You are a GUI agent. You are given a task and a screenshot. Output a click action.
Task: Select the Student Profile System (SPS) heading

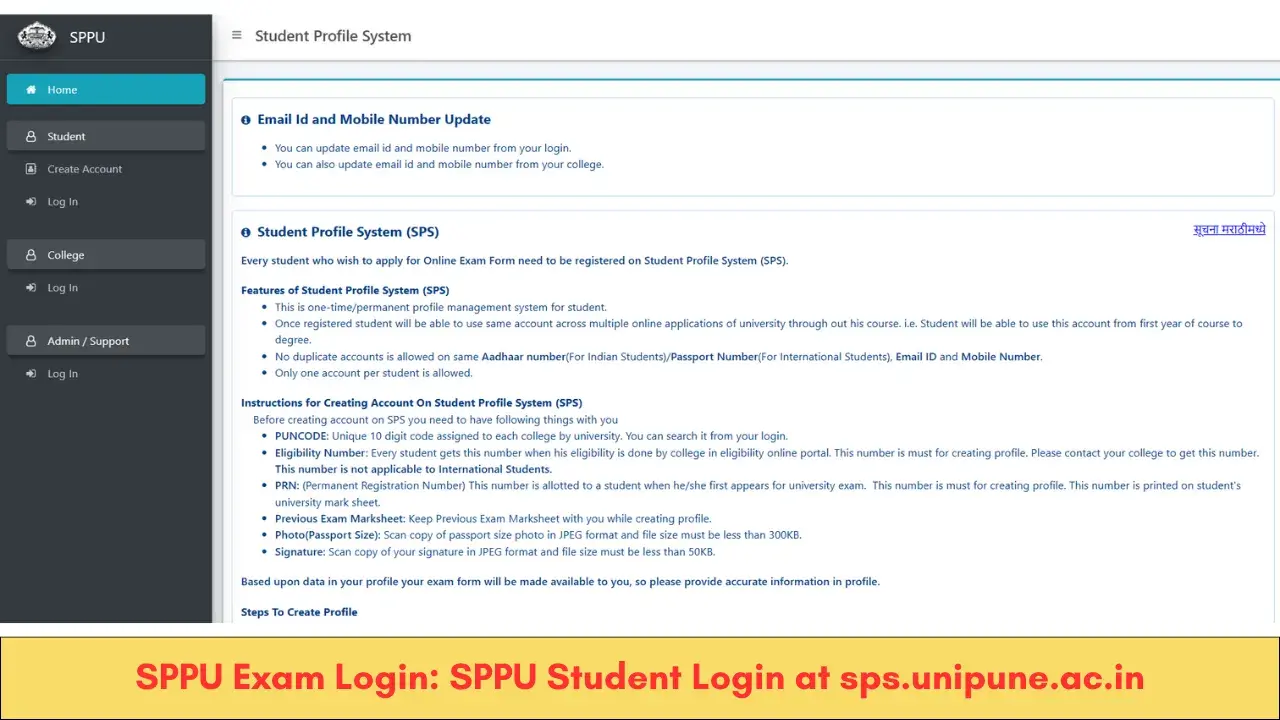point(348,232)
